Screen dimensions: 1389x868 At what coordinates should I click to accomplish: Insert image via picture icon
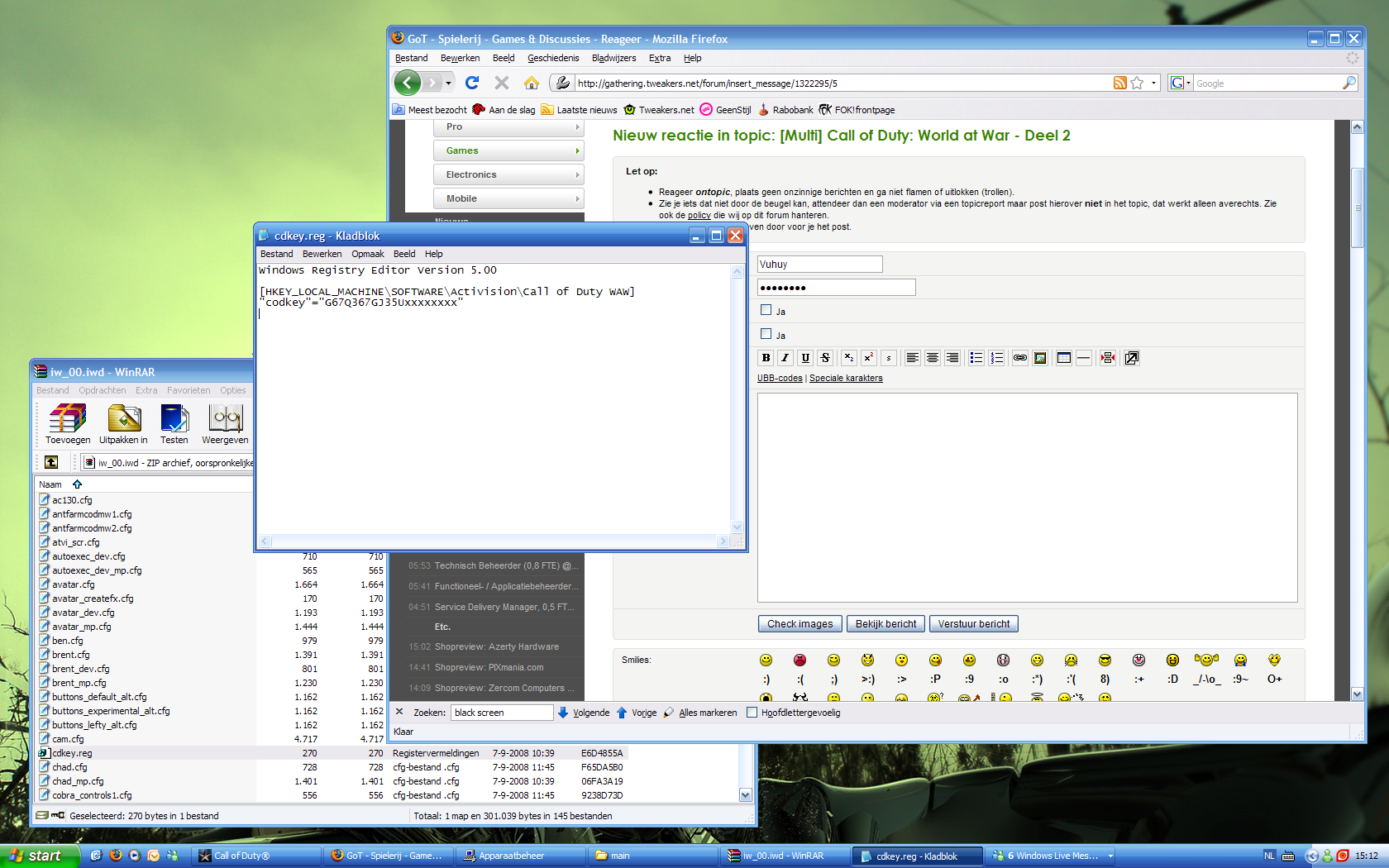[x=1040, y=358]
